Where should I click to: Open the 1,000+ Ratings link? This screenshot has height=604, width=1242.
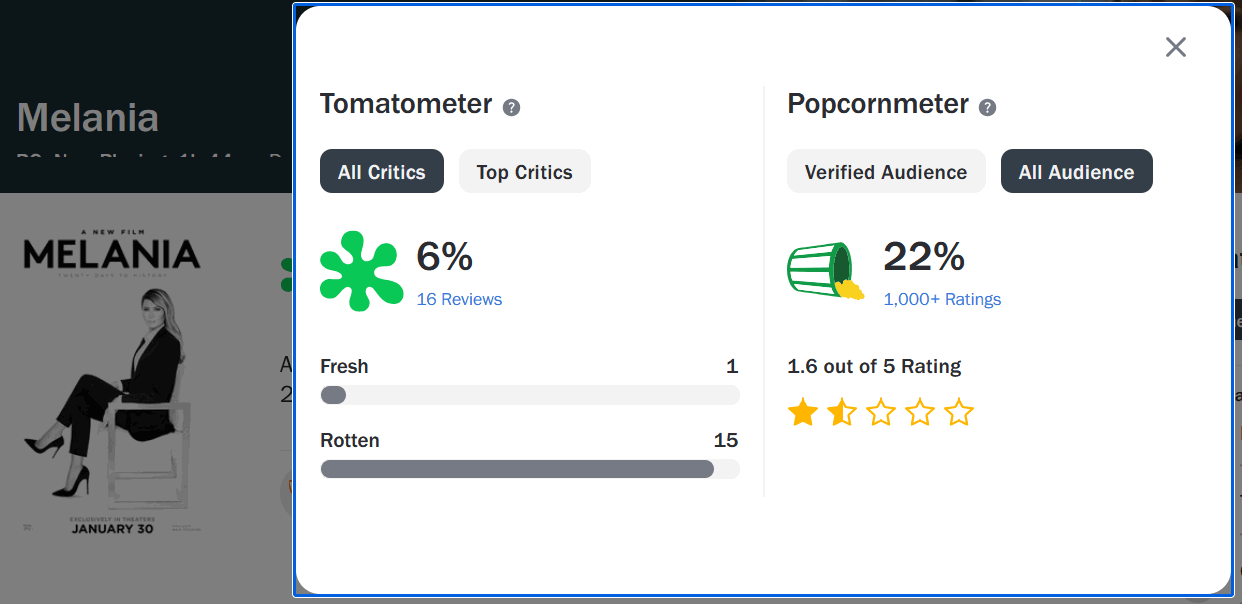942,299
